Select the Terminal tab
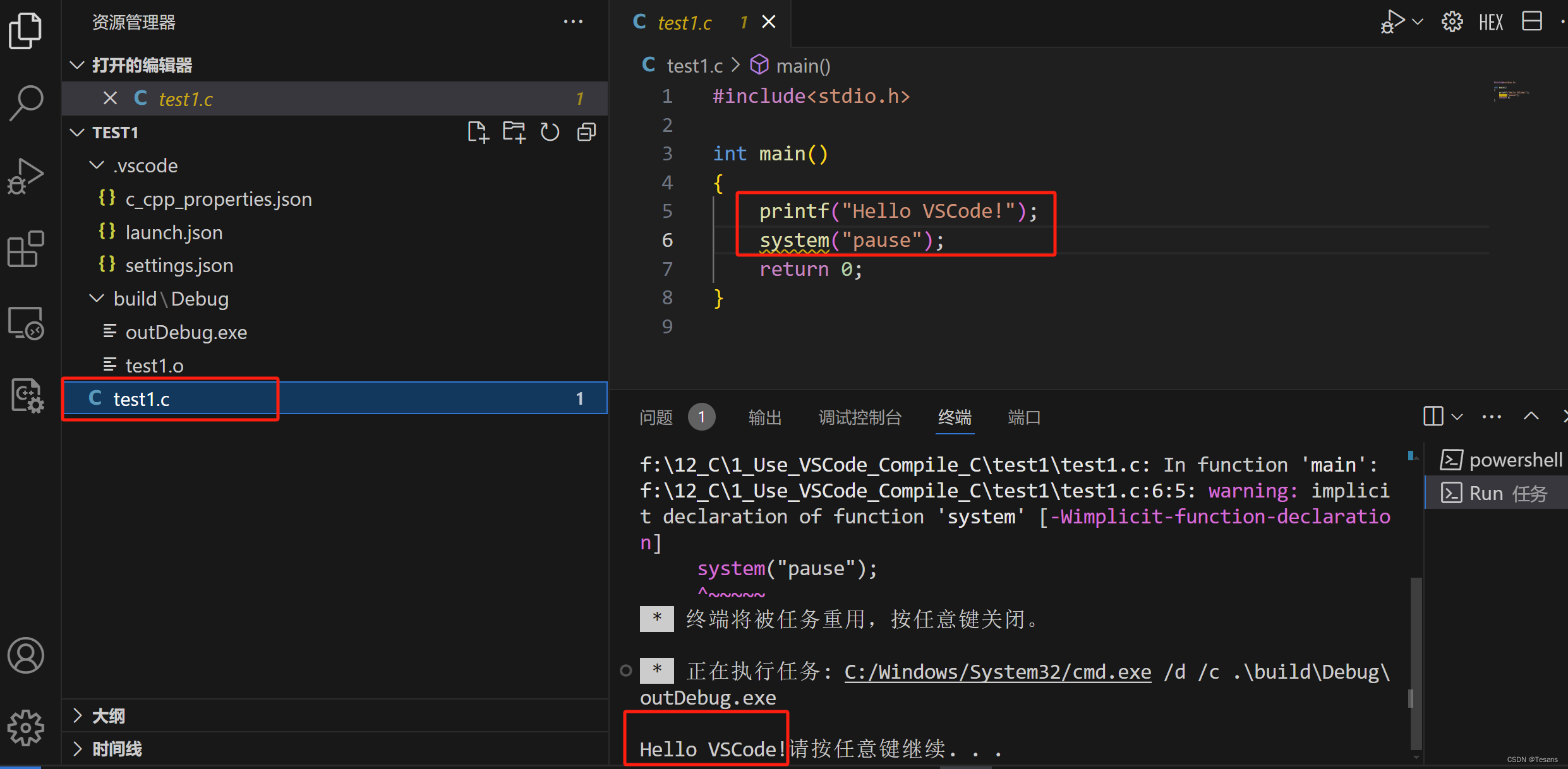This screenshot has height=769, width=1568. click(x=955, y=417)
